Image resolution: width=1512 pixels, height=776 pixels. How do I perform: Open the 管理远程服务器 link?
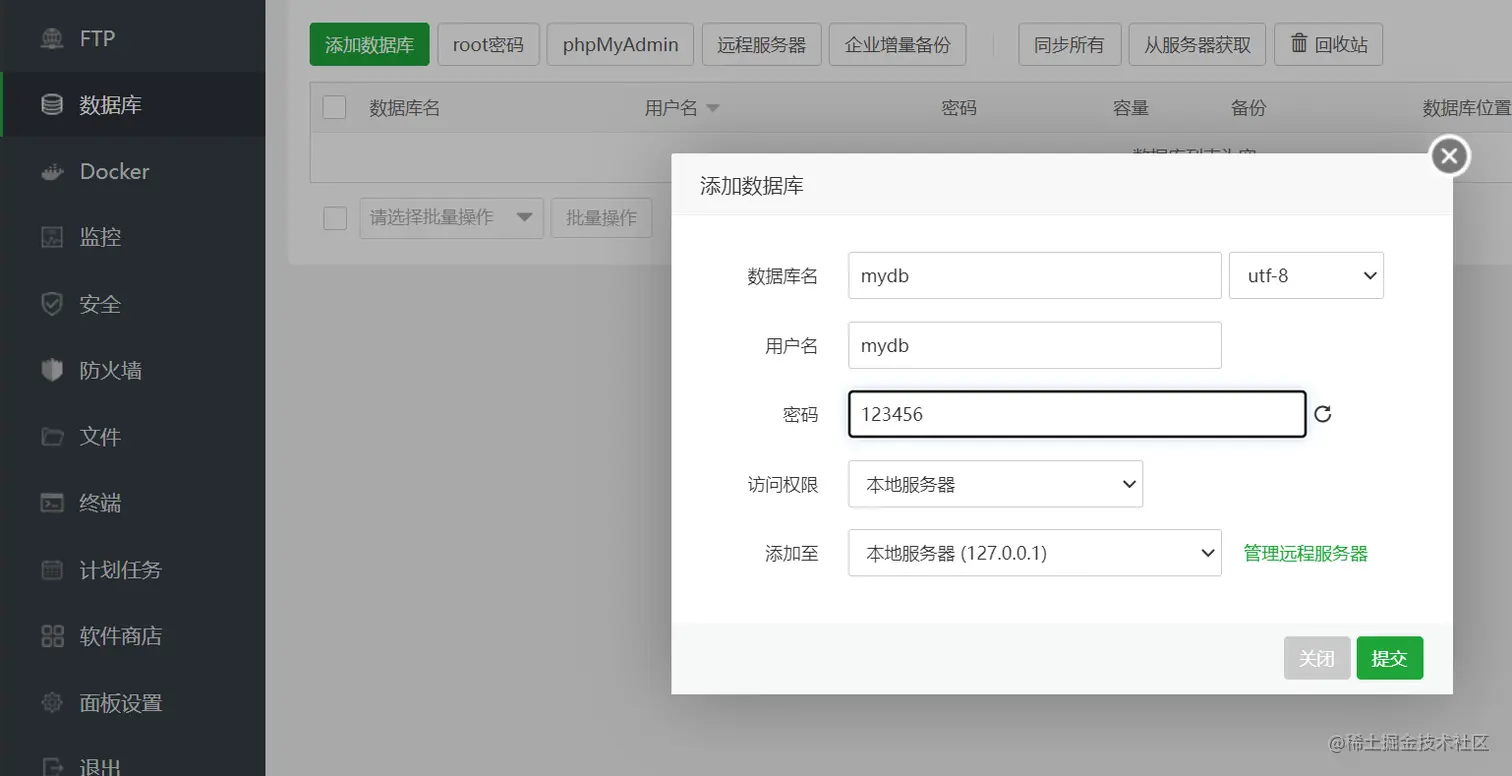pos(1305,553)
